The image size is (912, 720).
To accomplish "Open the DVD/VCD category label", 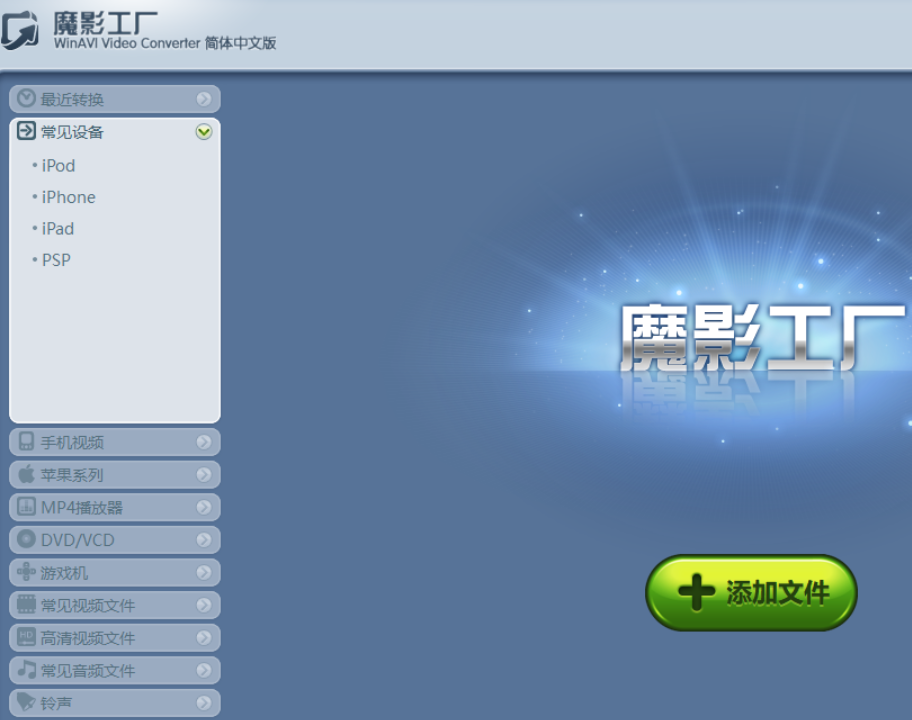I will coord(77,540).
